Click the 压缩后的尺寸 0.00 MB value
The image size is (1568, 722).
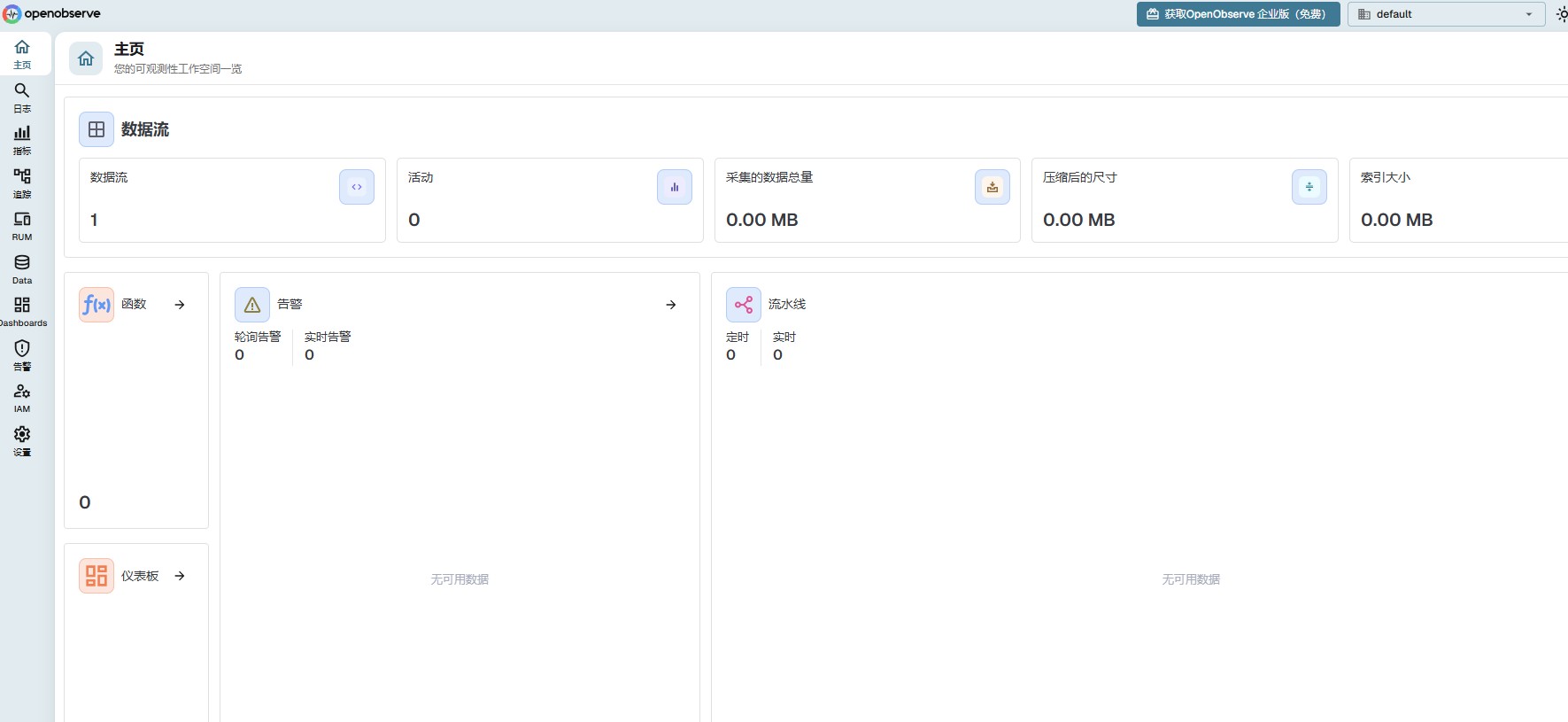[1079, 220]
